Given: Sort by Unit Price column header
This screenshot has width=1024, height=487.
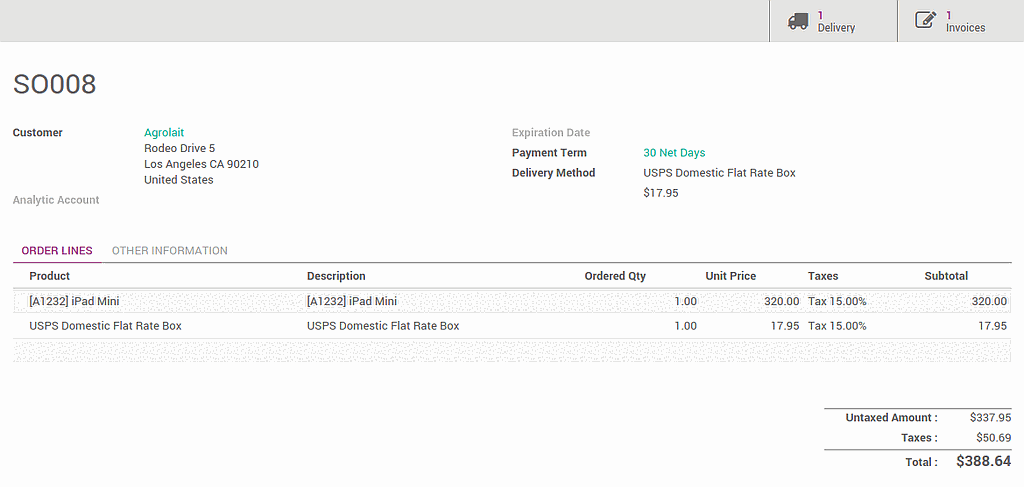Looking at the screenshot, I should (730, 276).
